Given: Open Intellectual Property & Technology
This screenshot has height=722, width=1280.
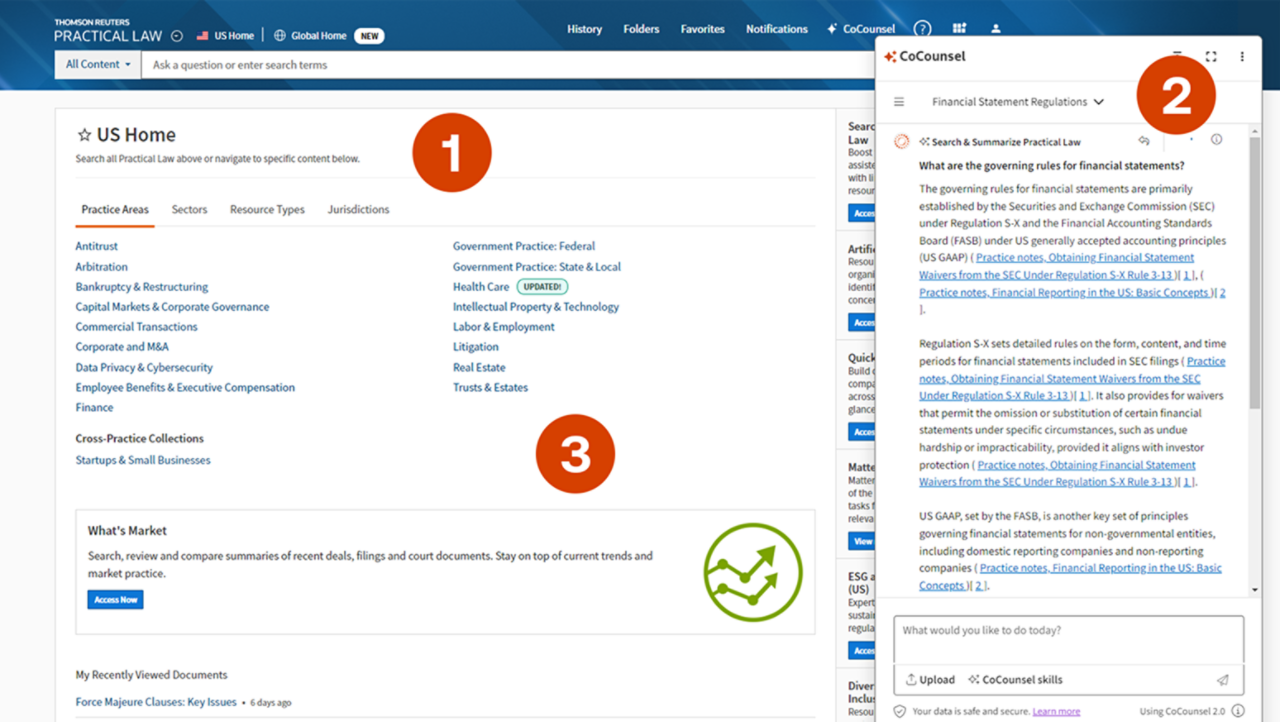Looking at the screenshot, I should click(x=536, y=307).
